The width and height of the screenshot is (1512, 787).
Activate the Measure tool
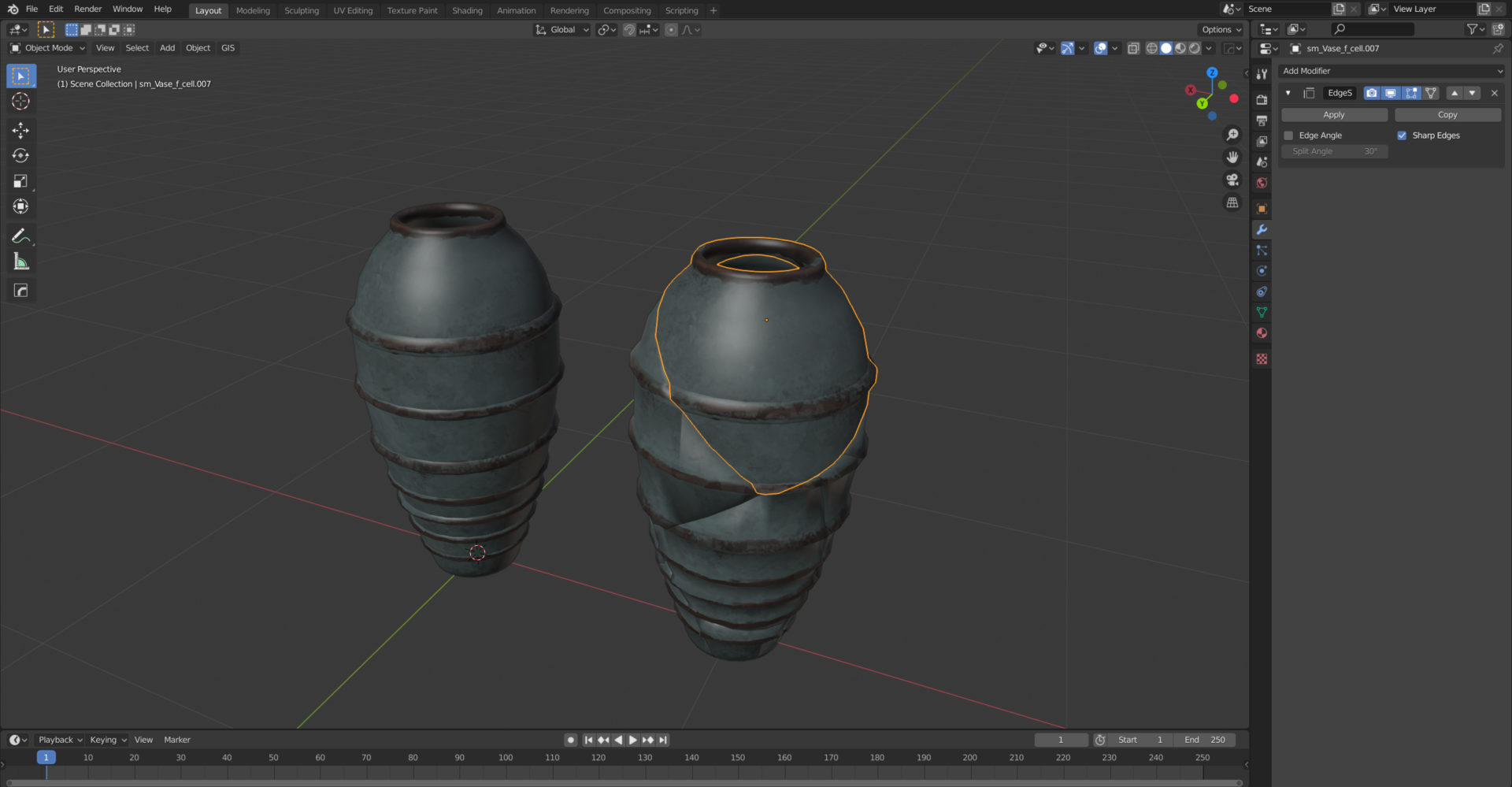[x=20, y=261]
